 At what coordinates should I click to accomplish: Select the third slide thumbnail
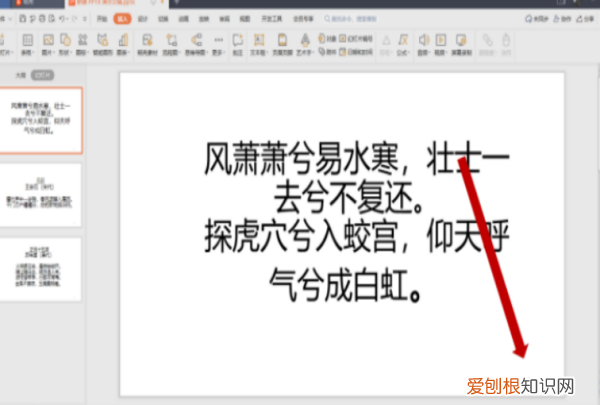pos(40,269)
